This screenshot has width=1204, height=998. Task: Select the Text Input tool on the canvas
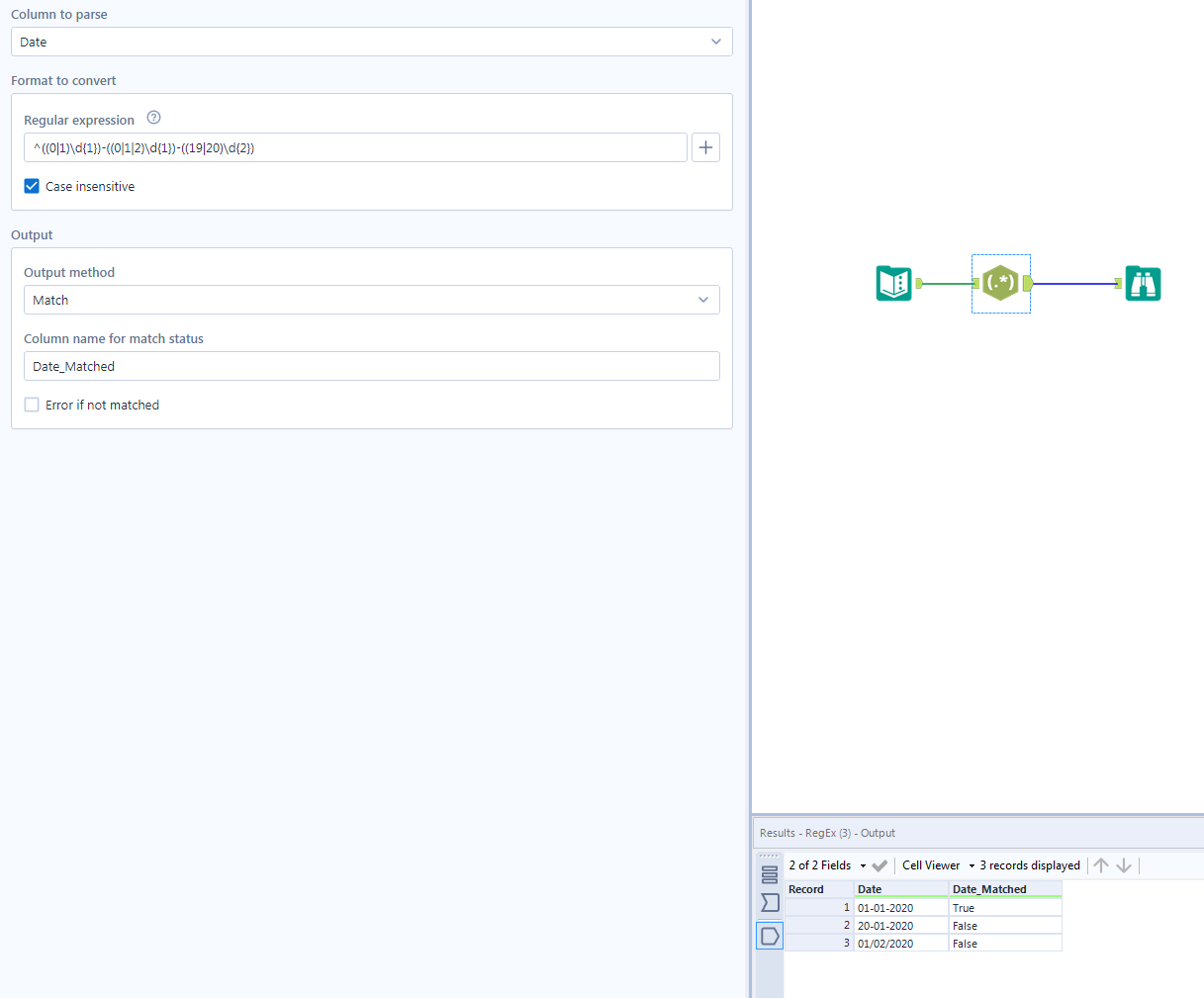coord(893,283)
